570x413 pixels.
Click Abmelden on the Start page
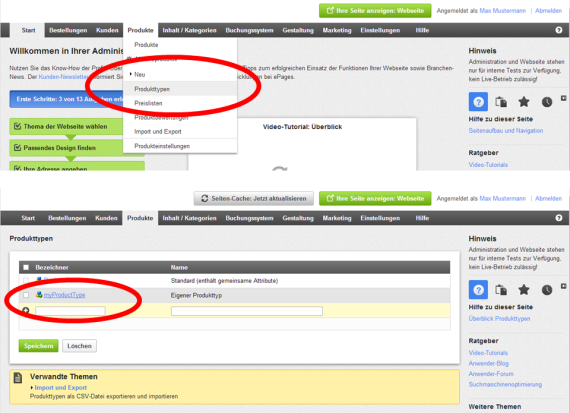click(x=548, y=11)
